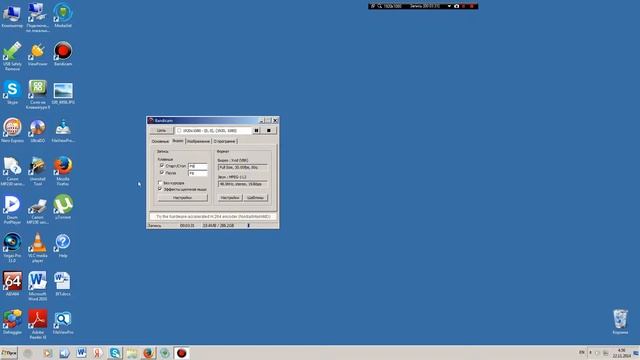Click the pause recording button in Bandicam
640x360 pixels.
[x=256, y=131]
